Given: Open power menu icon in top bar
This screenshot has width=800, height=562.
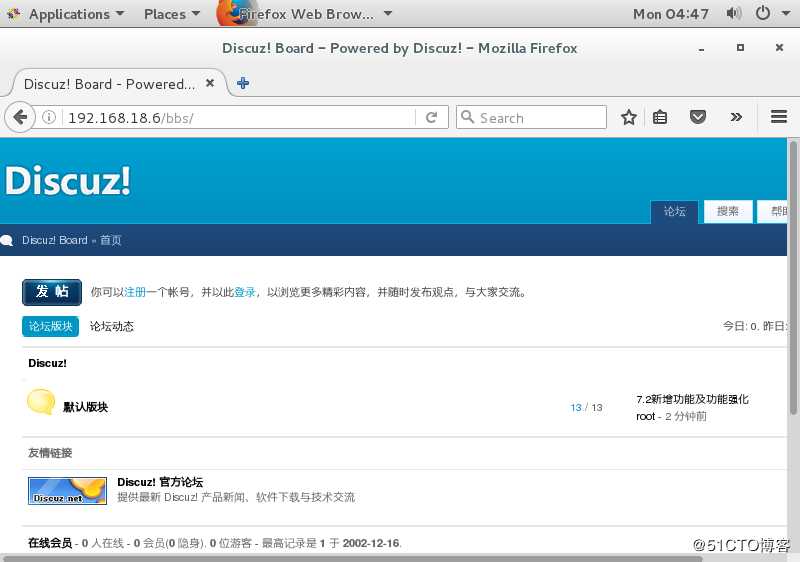Looking at the screenshot, I should [763, 13].
